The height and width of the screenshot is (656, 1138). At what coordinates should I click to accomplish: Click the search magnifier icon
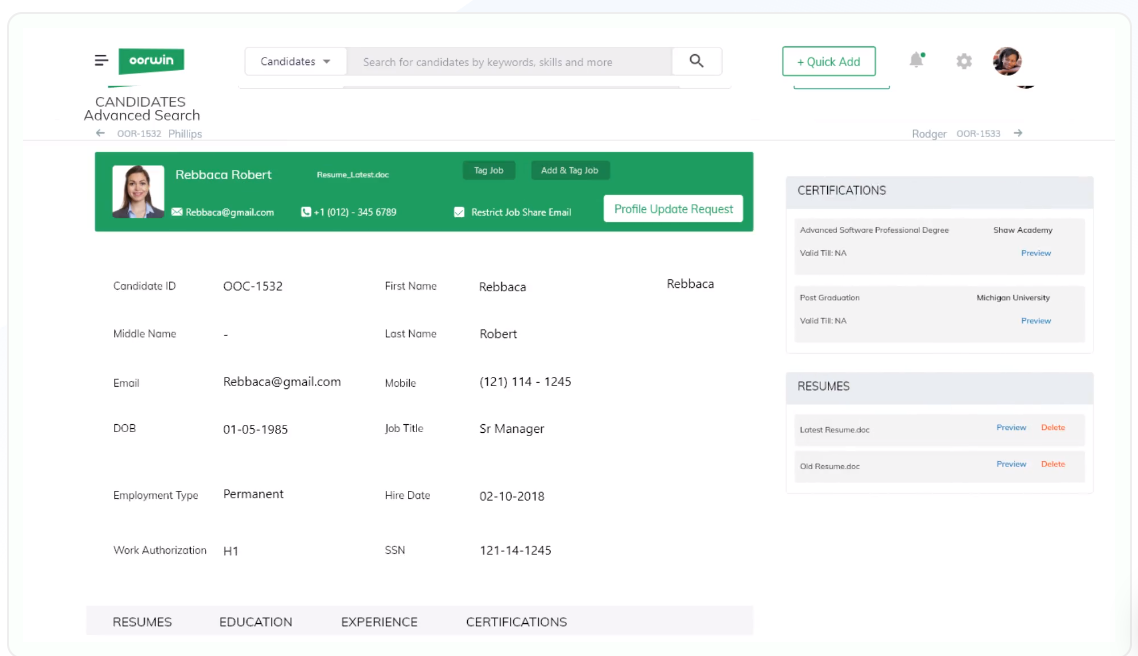(697, 60)
